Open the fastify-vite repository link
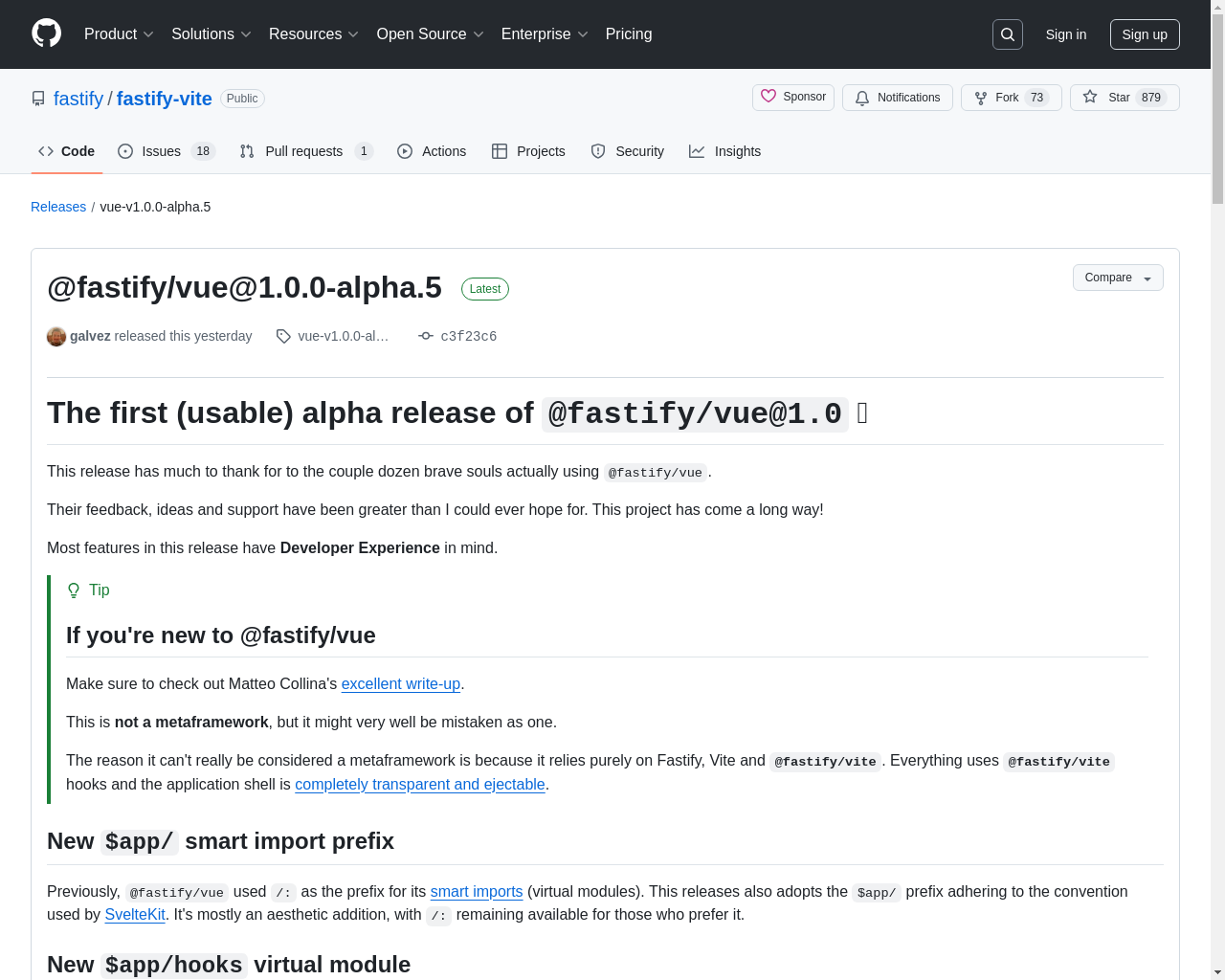The image size is (1225, 980). (x=165, y=99)
